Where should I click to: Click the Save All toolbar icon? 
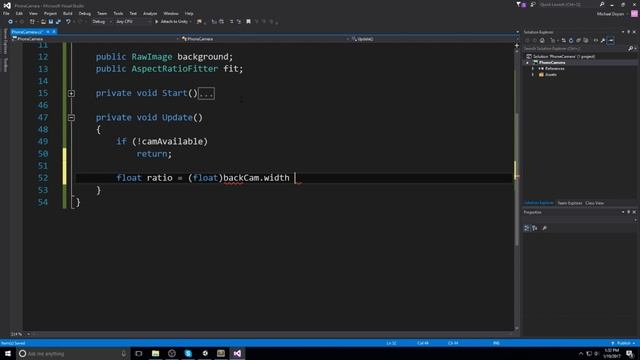pyautogui.click(x=58, y=22)
